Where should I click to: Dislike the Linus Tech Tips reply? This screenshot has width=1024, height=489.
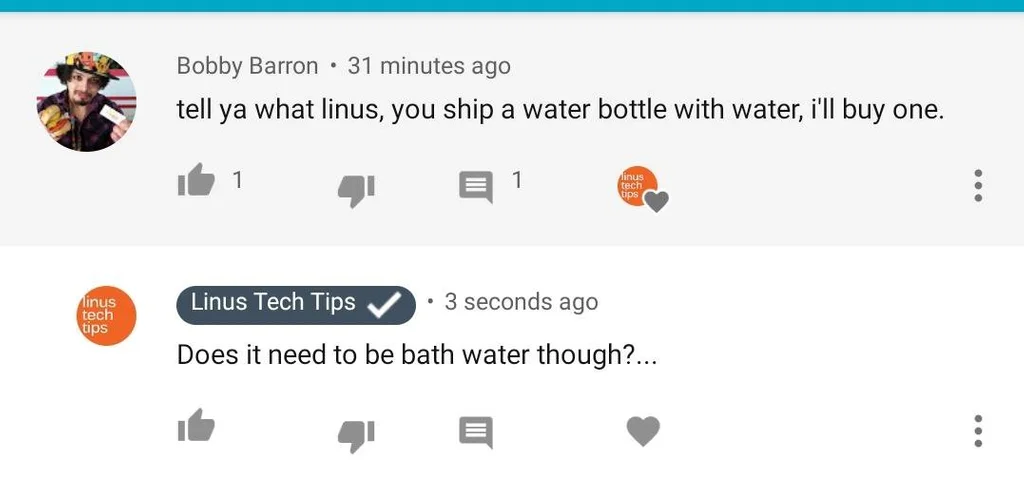pos(356,434)
